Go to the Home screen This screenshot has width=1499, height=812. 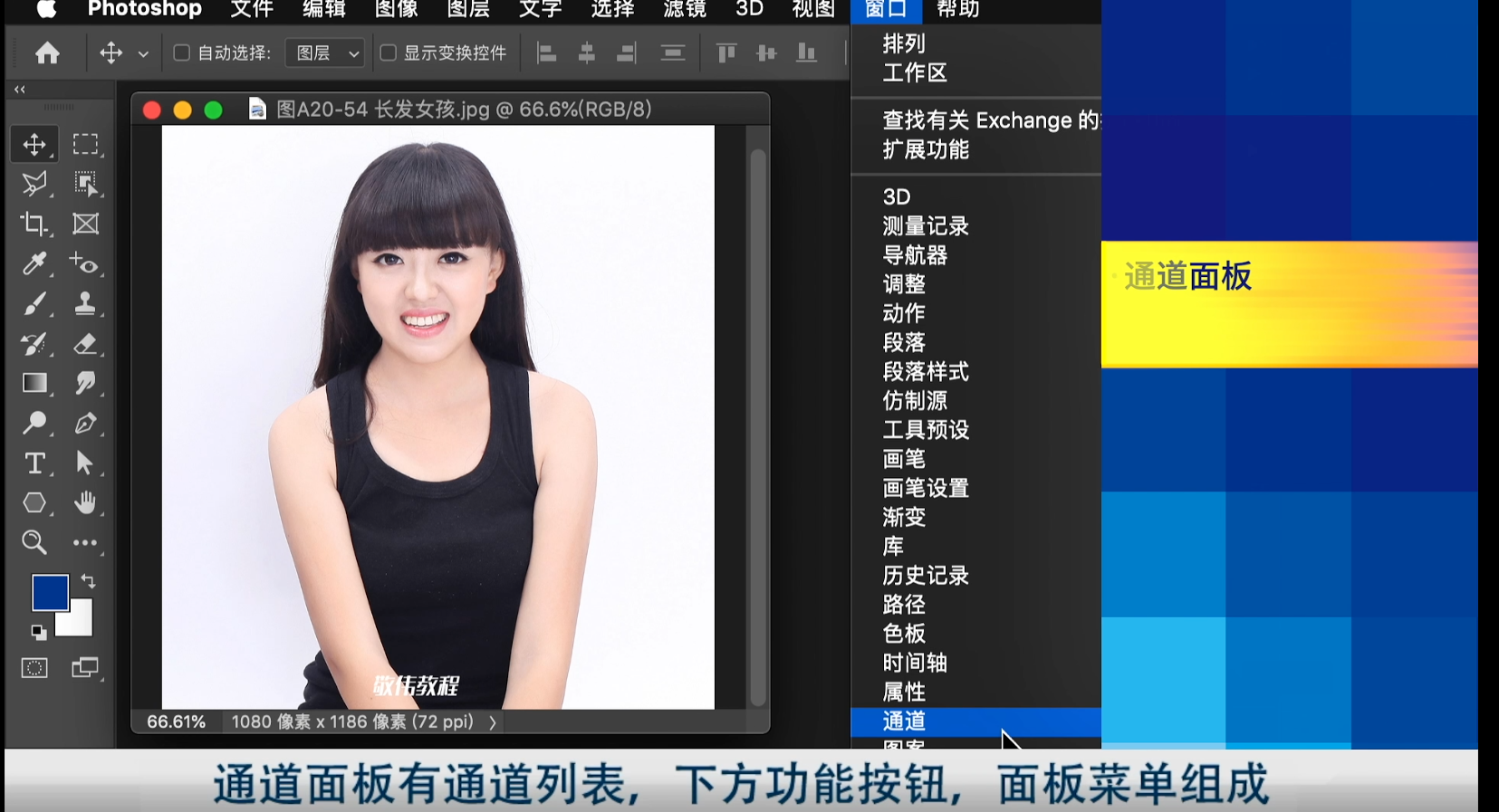(x=47, y=53)
